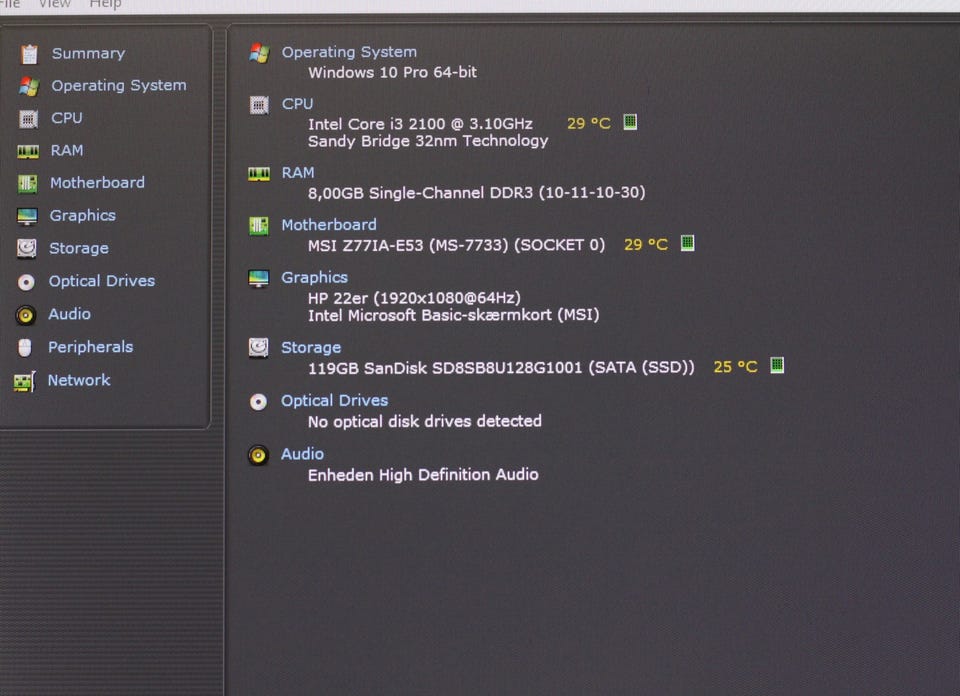Select Operating System in the sidebar
Image resolution: width=960 pixels, height=696 pixels.
click(119, 86)
